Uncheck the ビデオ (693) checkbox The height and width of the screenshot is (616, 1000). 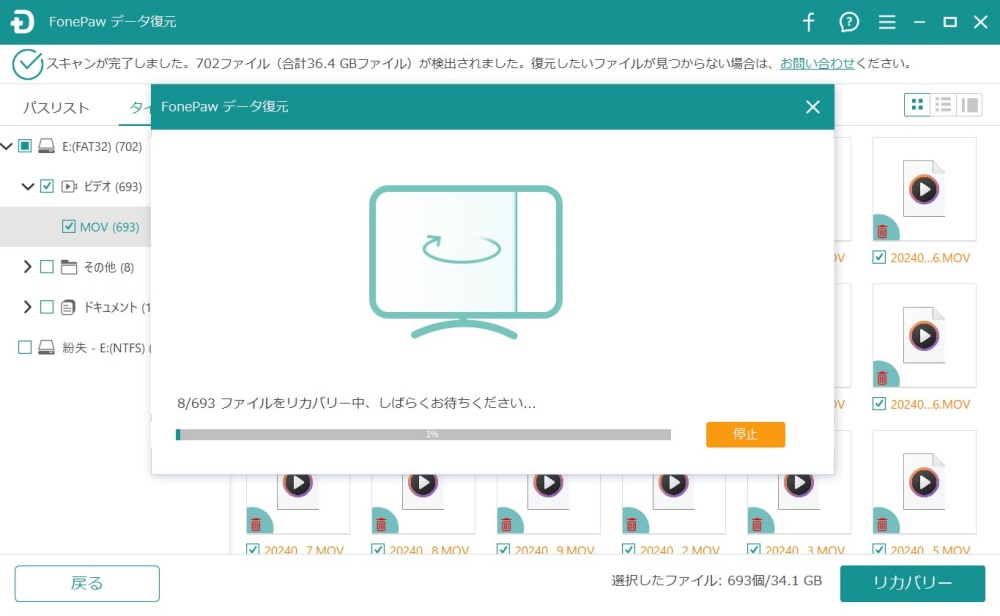tap(47, 186)
